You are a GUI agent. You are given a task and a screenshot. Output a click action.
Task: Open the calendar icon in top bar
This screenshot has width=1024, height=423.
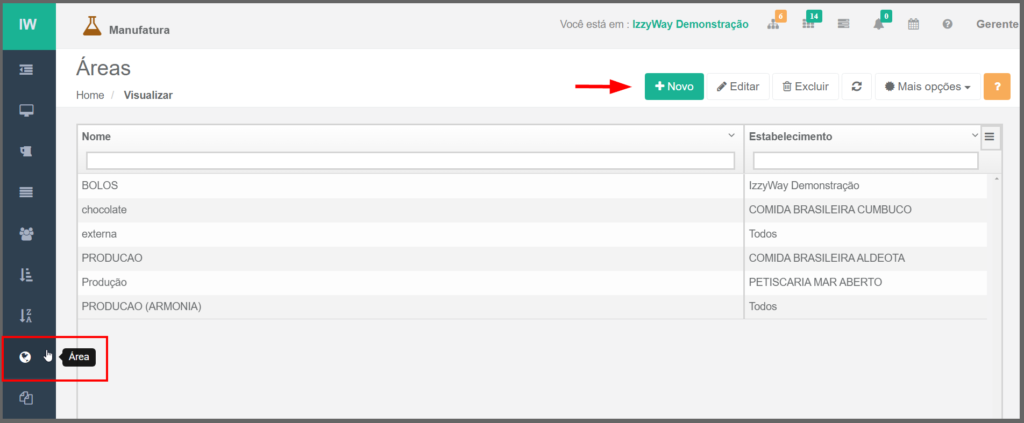click(913, 25)
